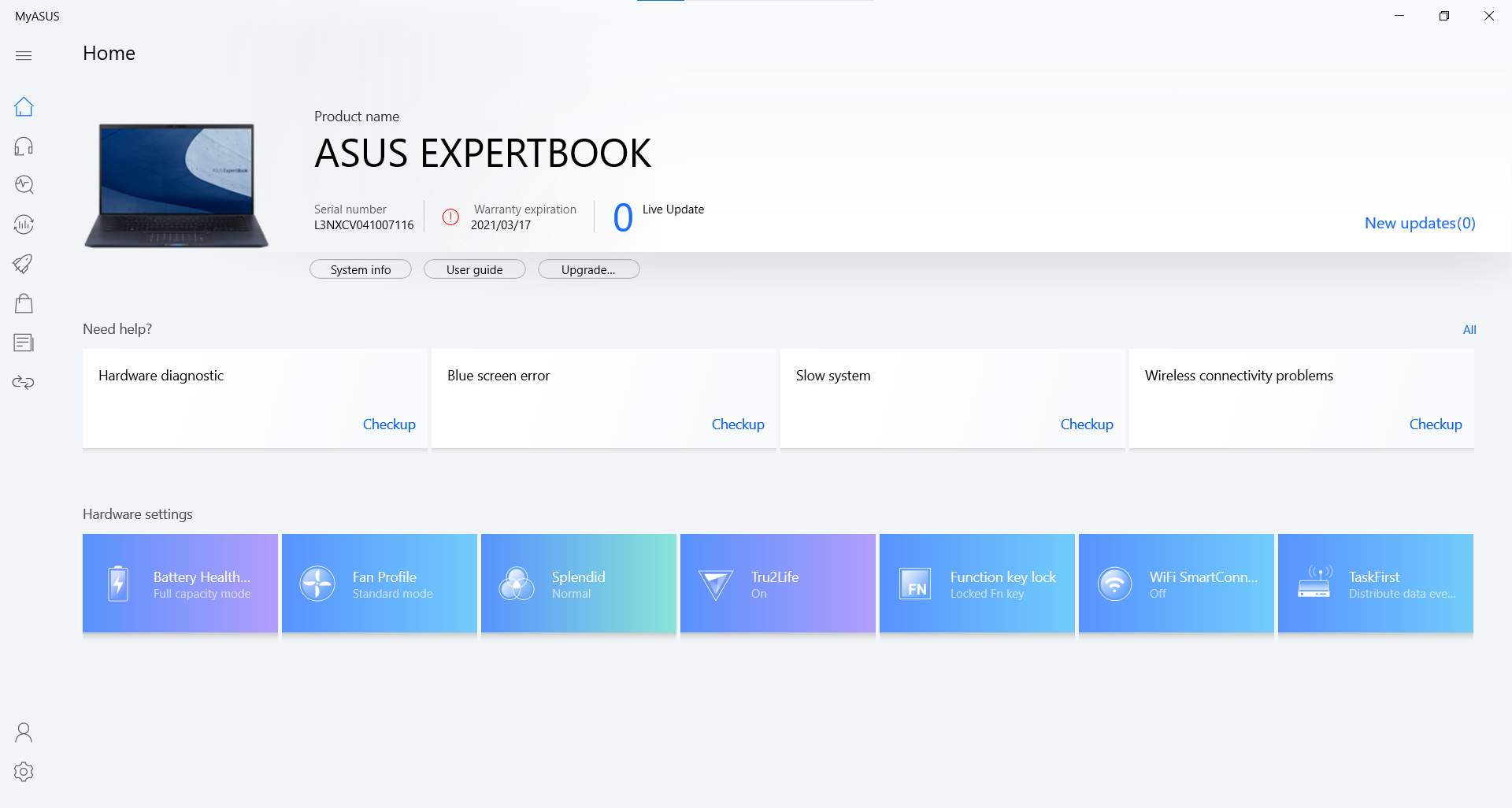Viewport: 1512px width, 808px height.
Task: Open the news document icon in the sidebar
Action: coord(24,343)
